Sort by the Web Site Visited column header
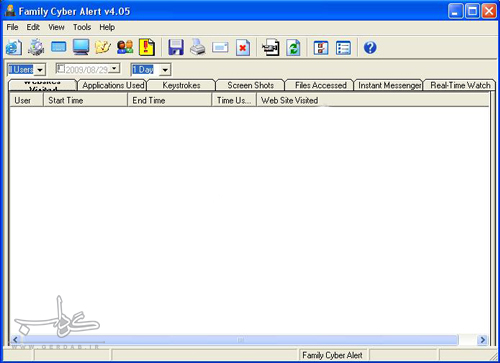 click(x=373, y=100)
